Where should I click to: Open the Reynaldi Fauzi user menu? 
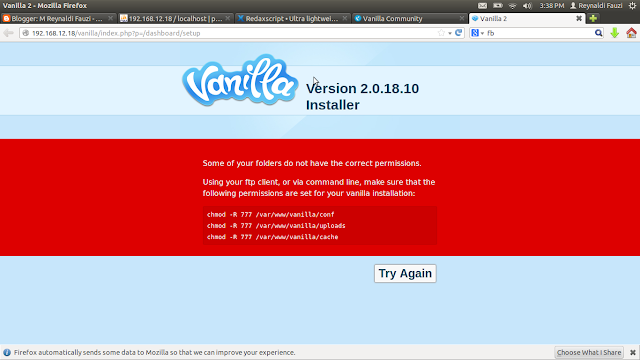[596, 6]
